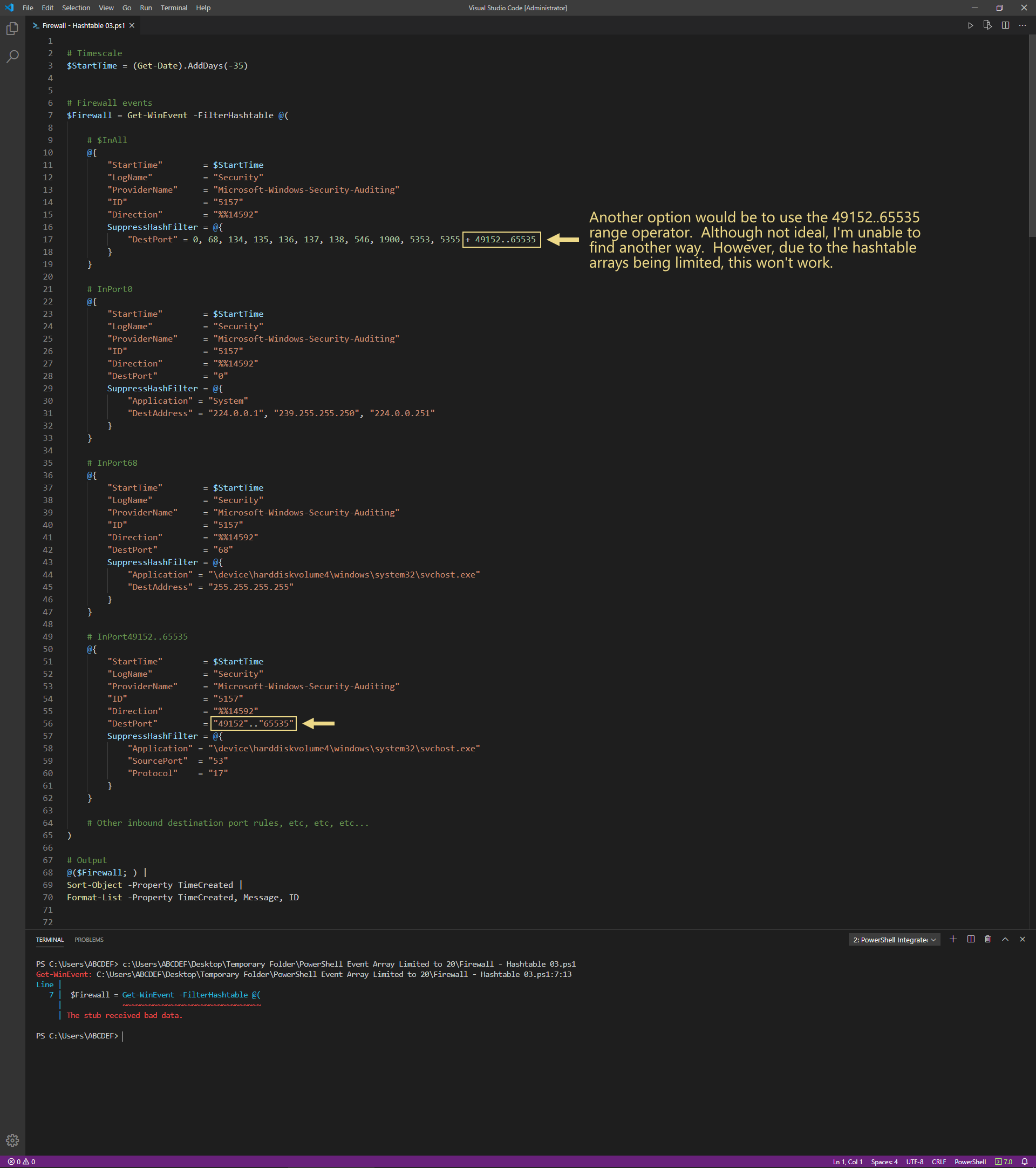The width and height of the screenshot is (1036, 1168).
Task: Click the notifications bell in status bar
Action: [x=1024, y=1161]
